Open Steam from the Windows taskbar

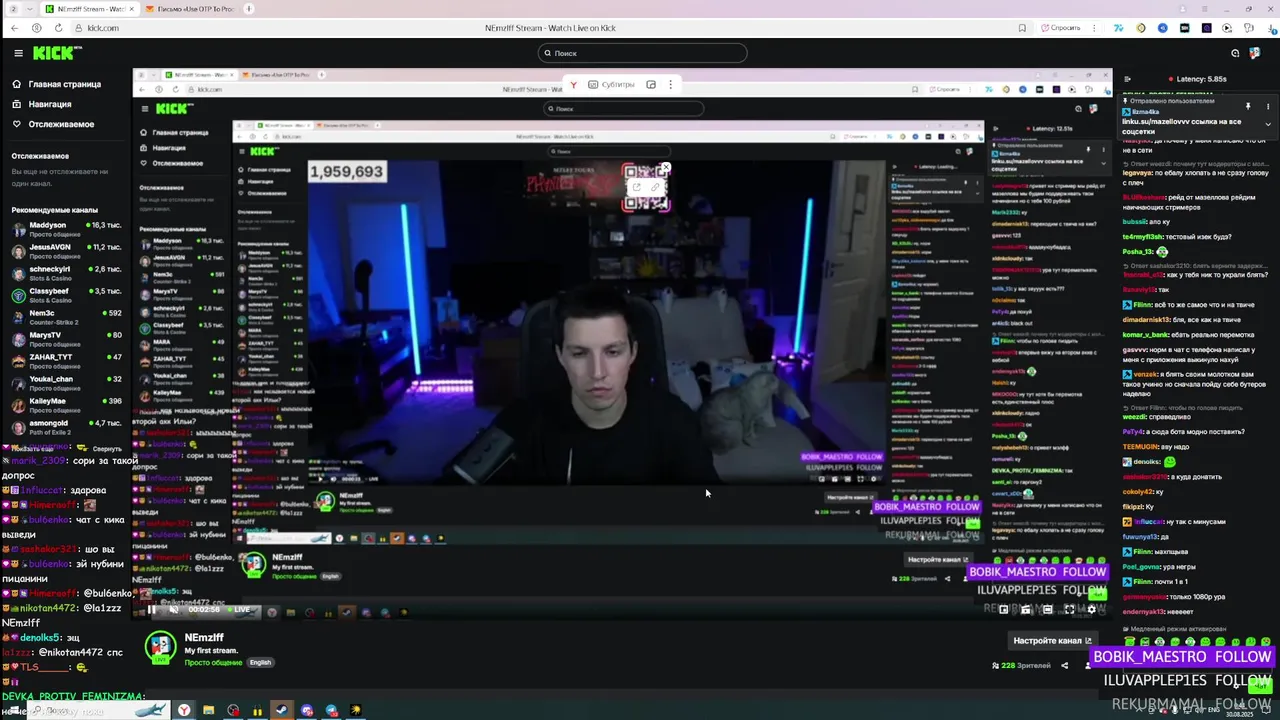click(281, 710)
